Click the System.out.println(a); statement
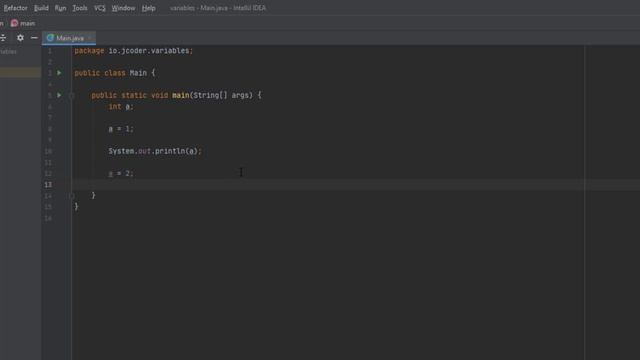Image resolution: width=640 pixels, height=360 pixels. (155, 151)
